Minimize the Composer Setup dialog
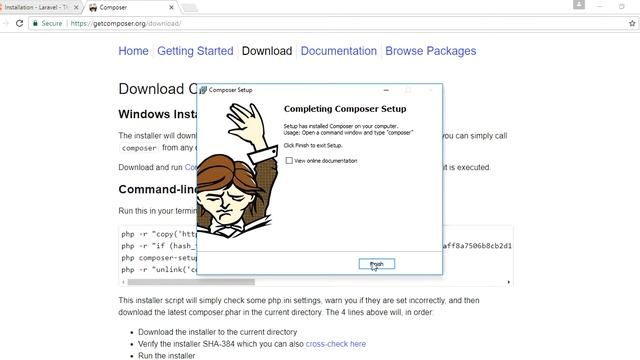Screen dimensions: 640x360 [x=386, y=90]
